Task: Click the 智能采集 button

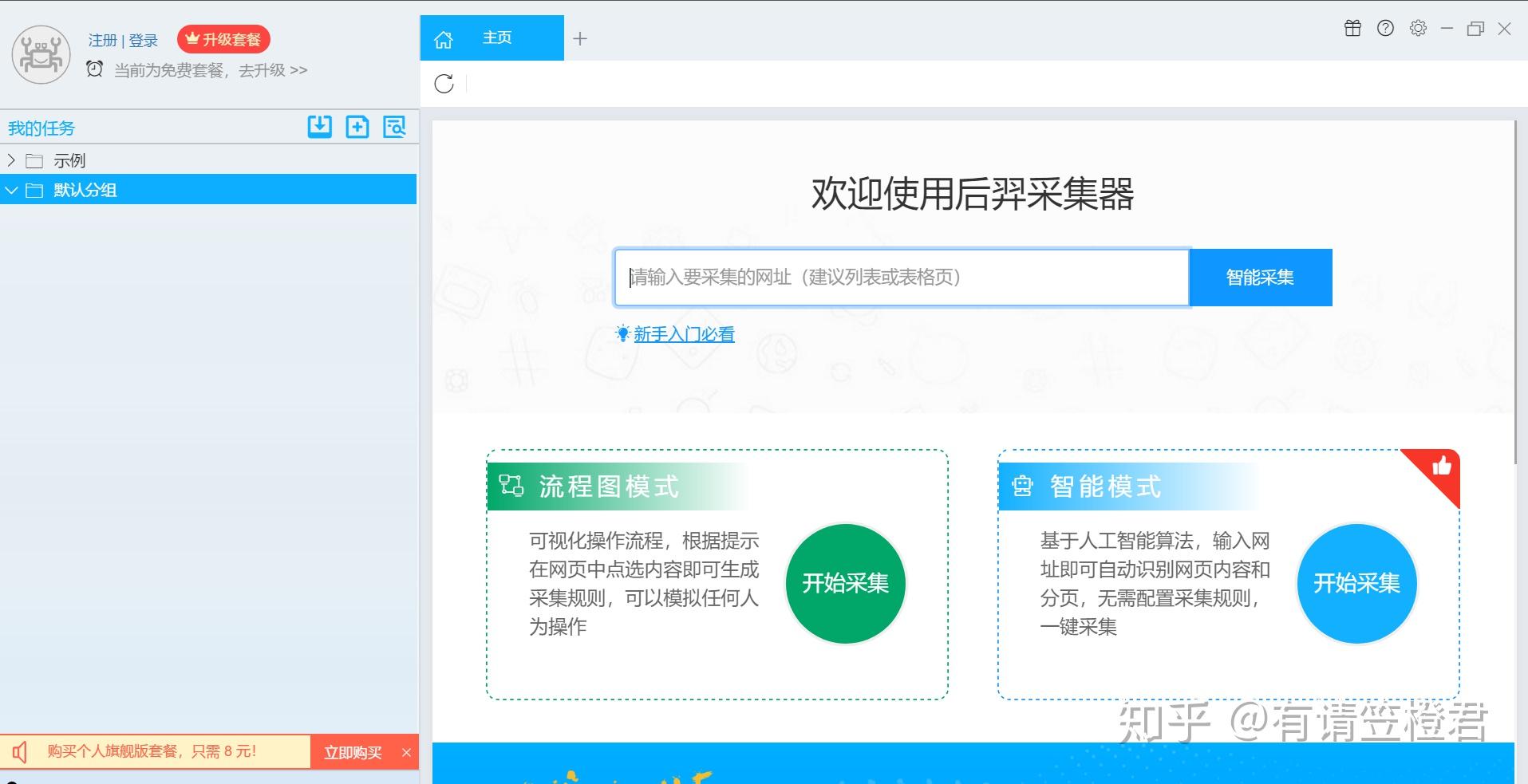Action: point(1260,278)
